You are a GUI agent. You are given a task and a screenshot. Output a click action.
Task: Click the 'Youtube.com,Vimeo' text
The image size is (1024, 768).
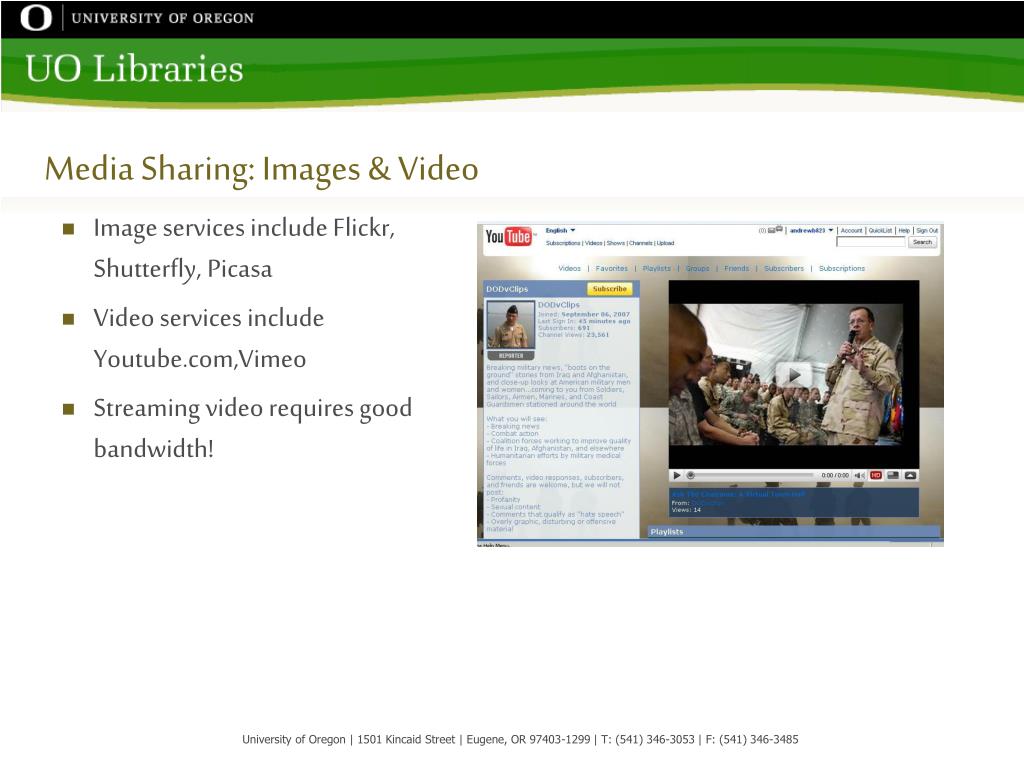pos(200,359)
